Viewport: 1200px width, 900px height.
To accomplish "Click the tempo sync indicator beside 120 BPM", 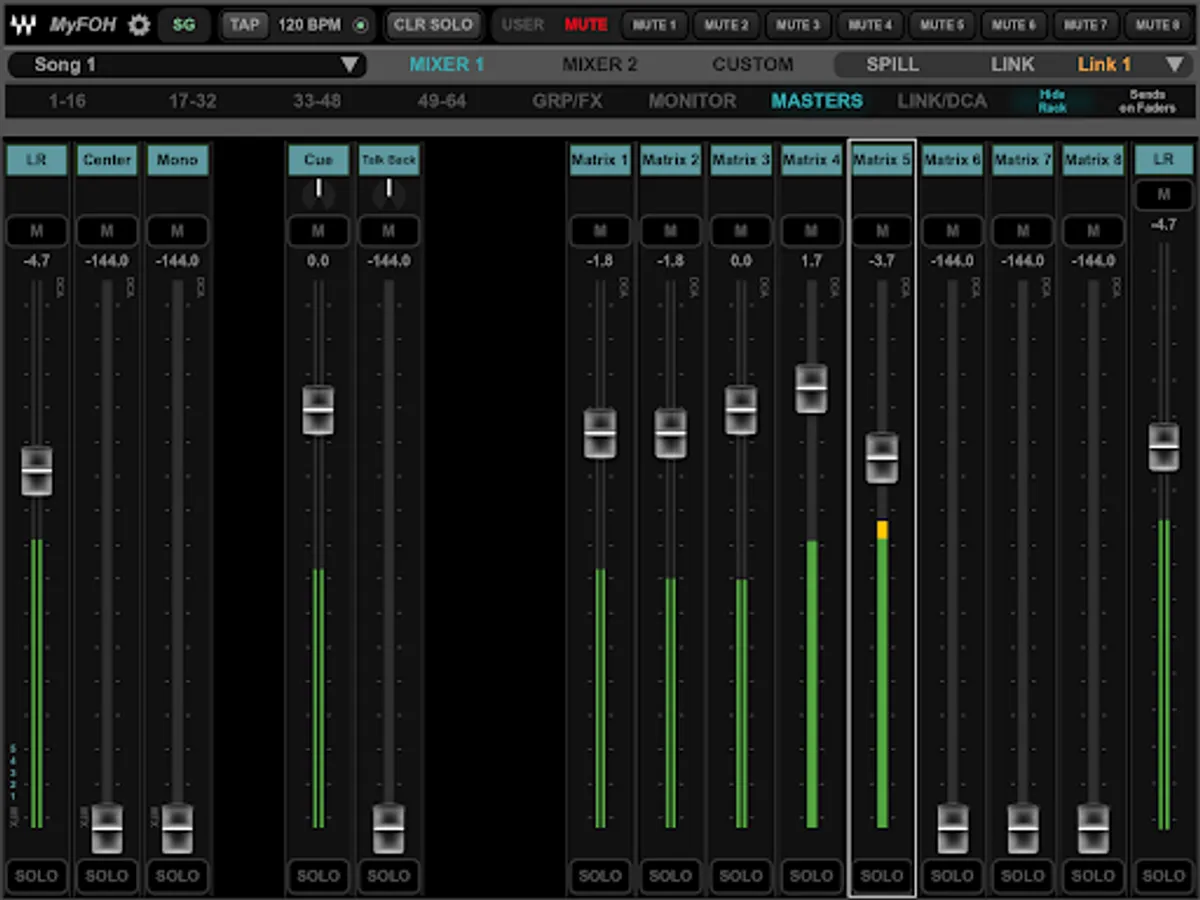I will [360, 25].
